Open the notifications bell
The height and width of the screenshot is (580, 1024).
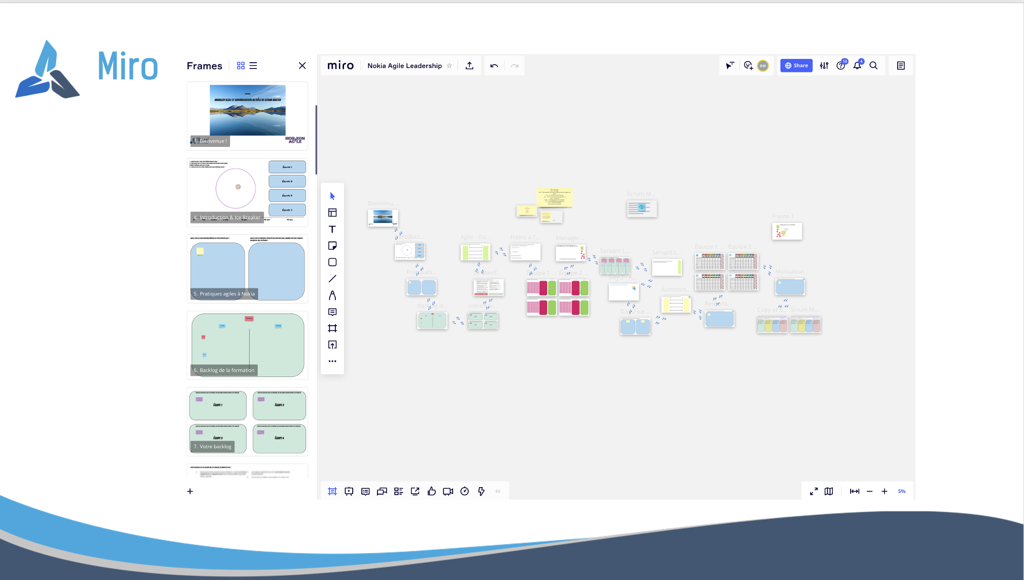(x=857, y=66)
